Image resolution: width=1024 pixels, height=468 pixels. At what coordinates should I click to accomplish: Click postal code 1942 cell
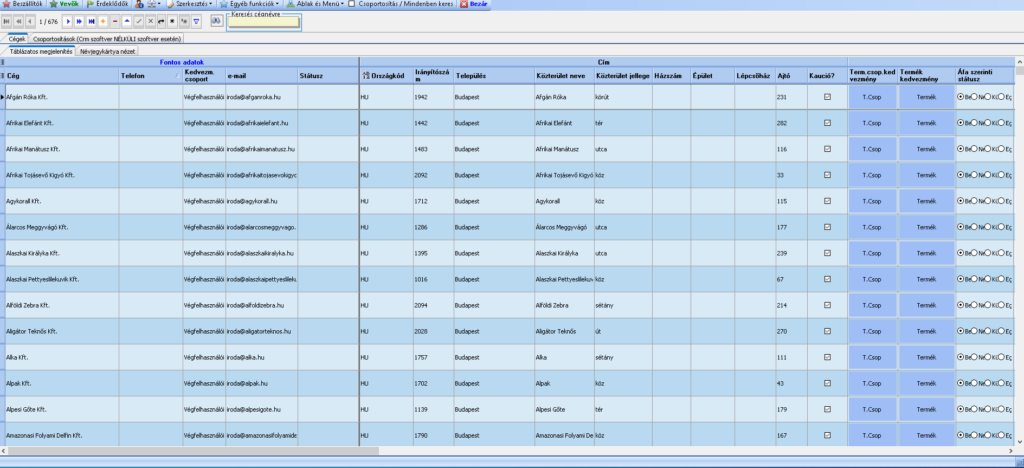[434, 97]
